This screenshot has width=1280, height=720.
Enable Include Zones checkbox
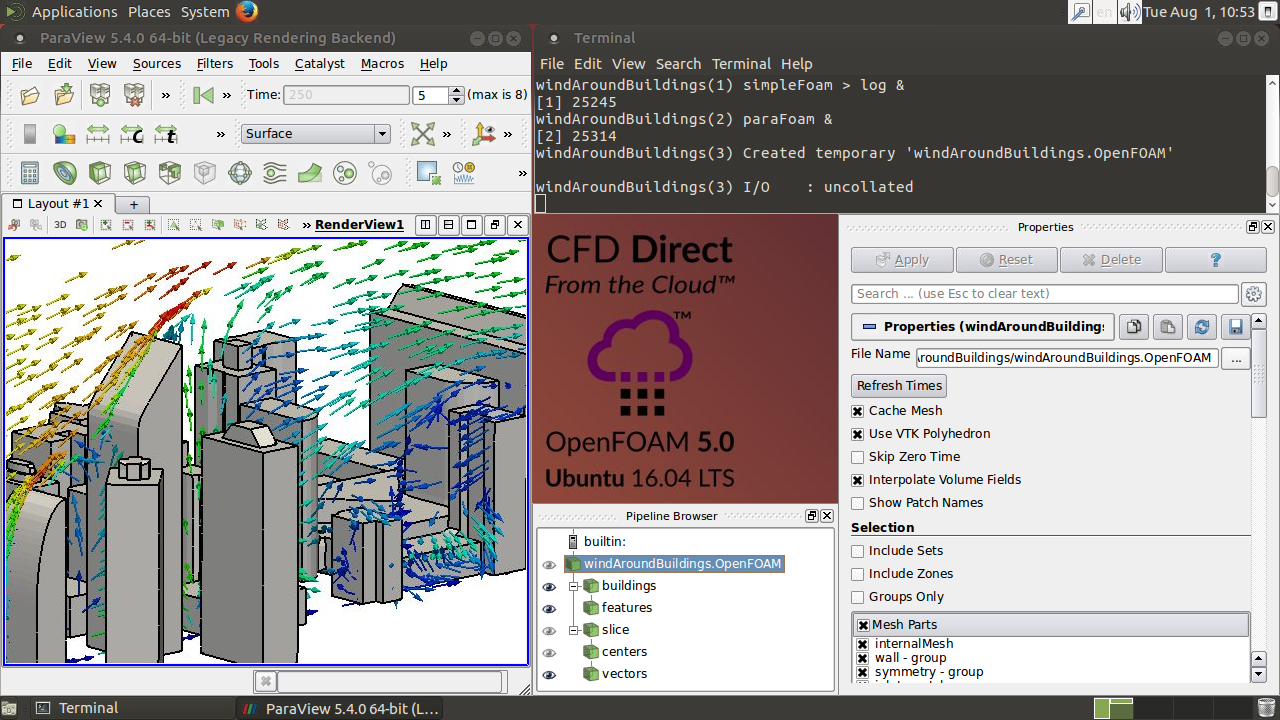tap(858, 574)
